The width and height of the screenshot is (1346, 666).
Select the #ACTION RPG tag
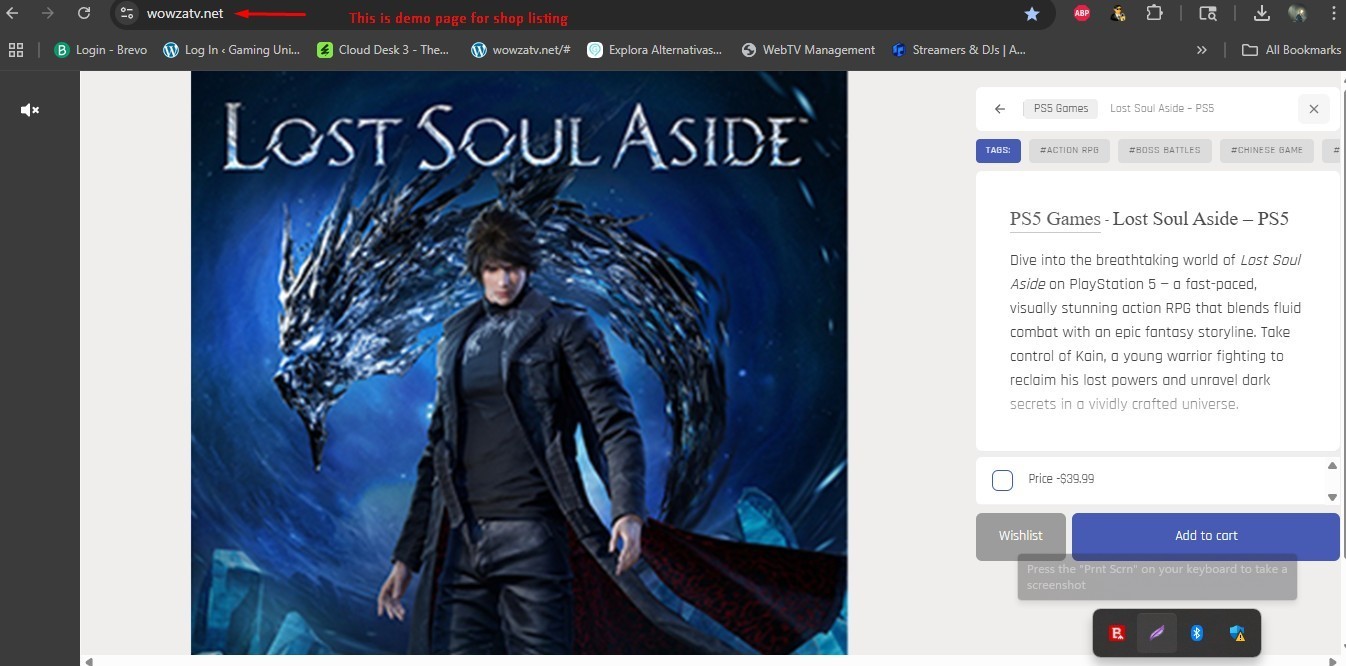[1069, 151]
